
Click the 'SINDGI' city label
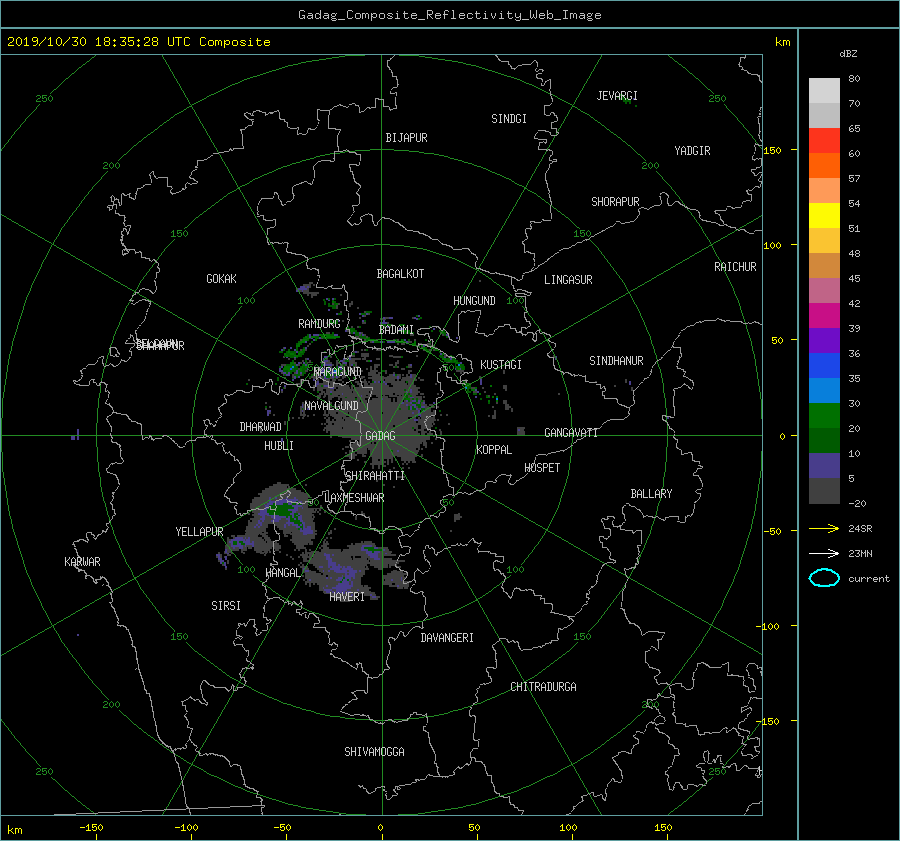tap(509, 119)
